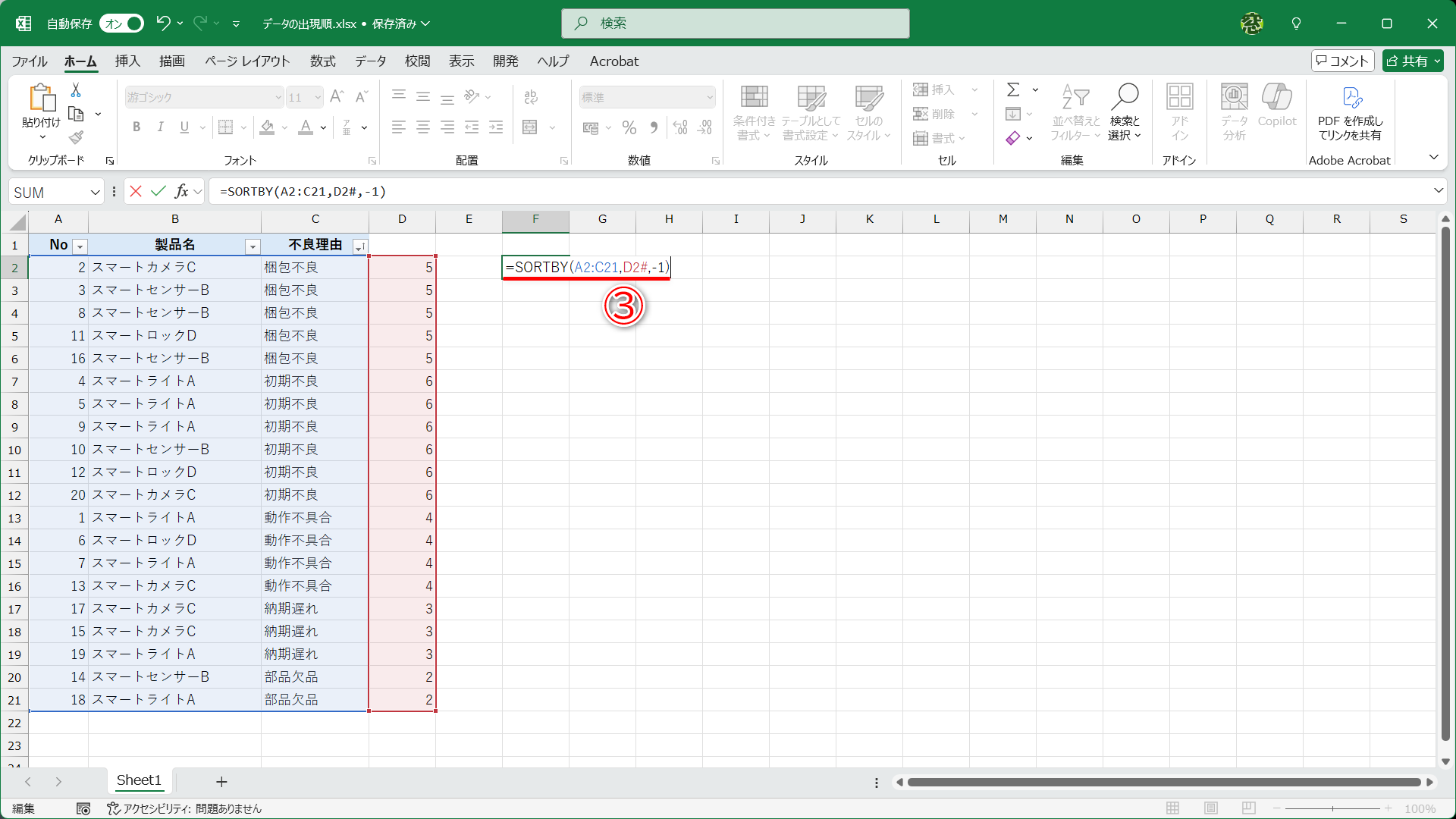Cancel formula entry with the X icon
The image size is (1456, 819).
click(x=135, y=191)
